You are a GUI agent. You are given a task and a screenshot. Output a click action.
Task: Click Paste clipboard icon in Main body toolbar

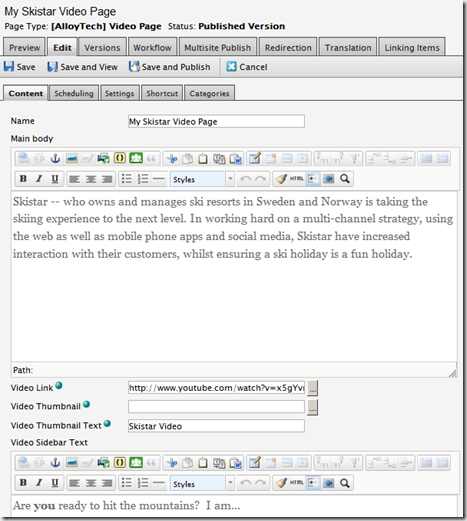203,158
